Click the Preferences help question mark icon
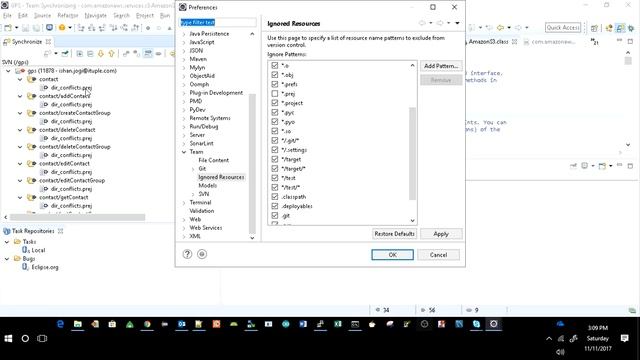Viewport: 640px width, 360px height. click(187, 254)
